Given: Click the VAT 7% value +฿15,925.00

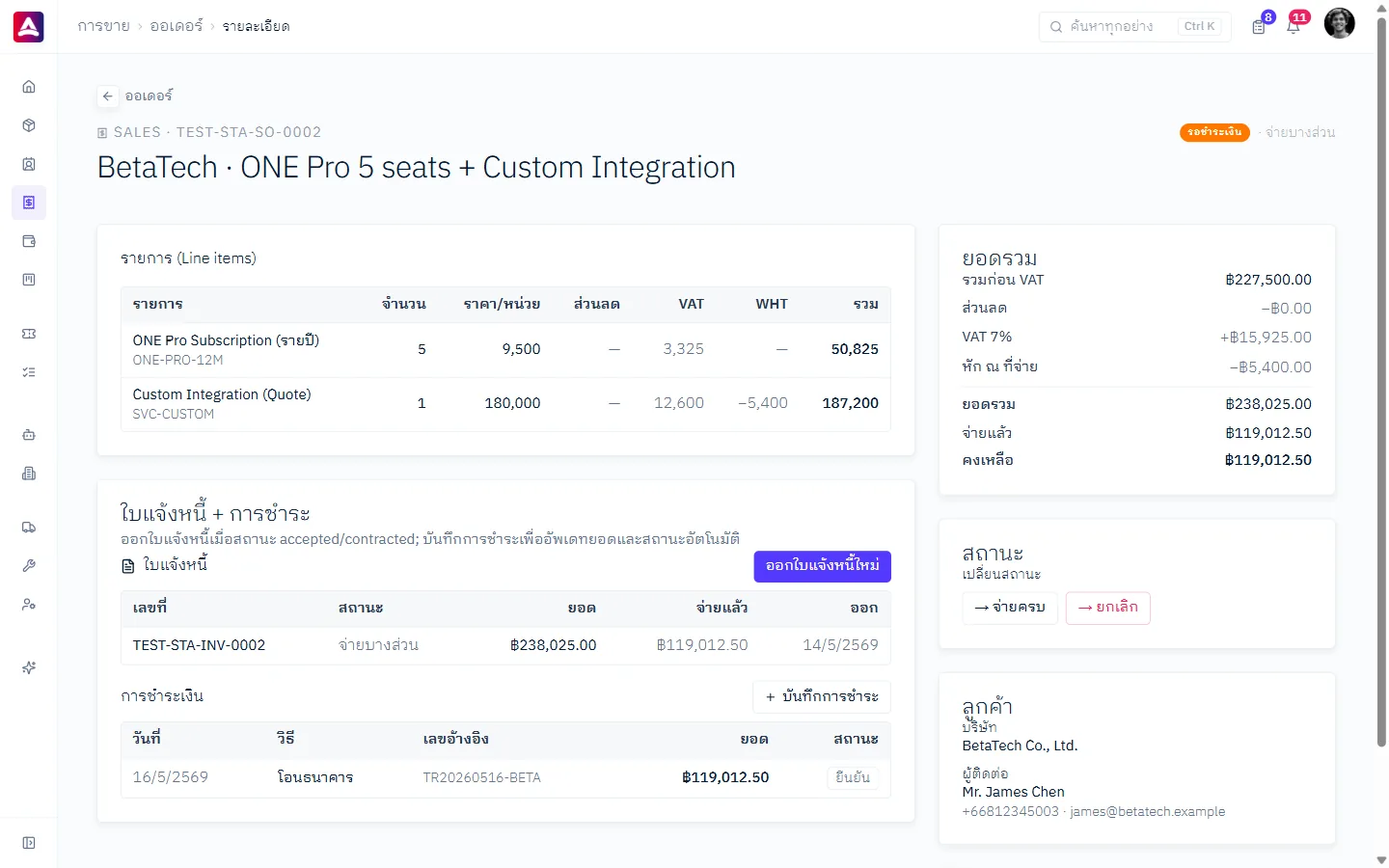Looking at the screenshot, I should point(1266,338).
